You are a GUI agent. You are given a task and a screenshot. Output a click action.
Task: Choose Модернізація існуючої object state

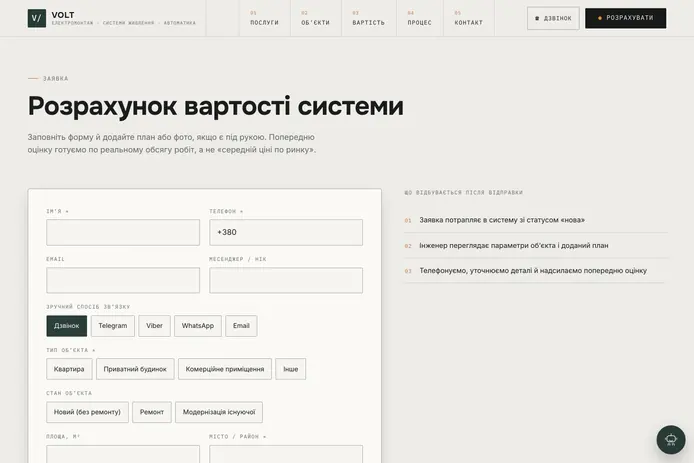219,412
